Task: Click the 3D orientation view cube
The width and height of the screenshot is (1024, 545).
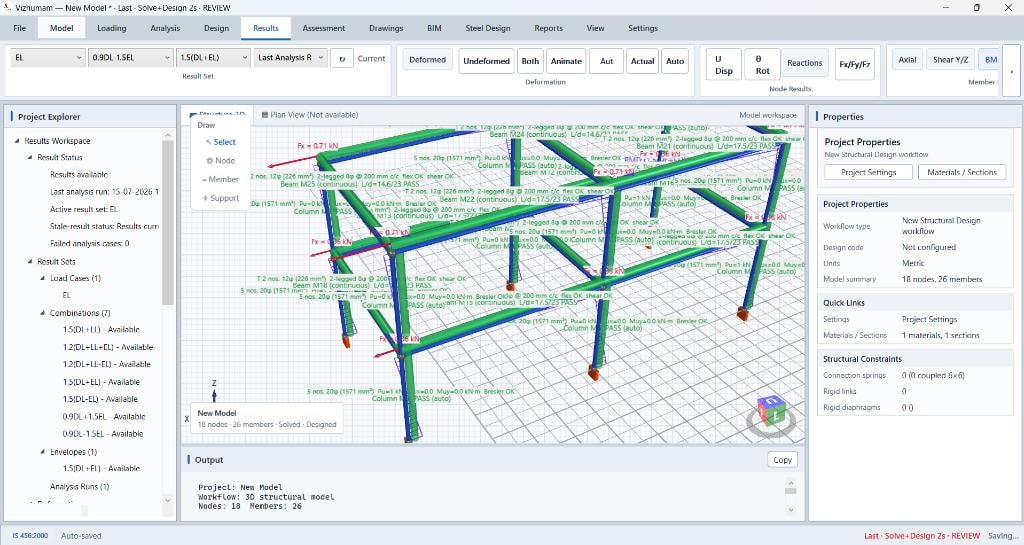Action: coord(772,412)
